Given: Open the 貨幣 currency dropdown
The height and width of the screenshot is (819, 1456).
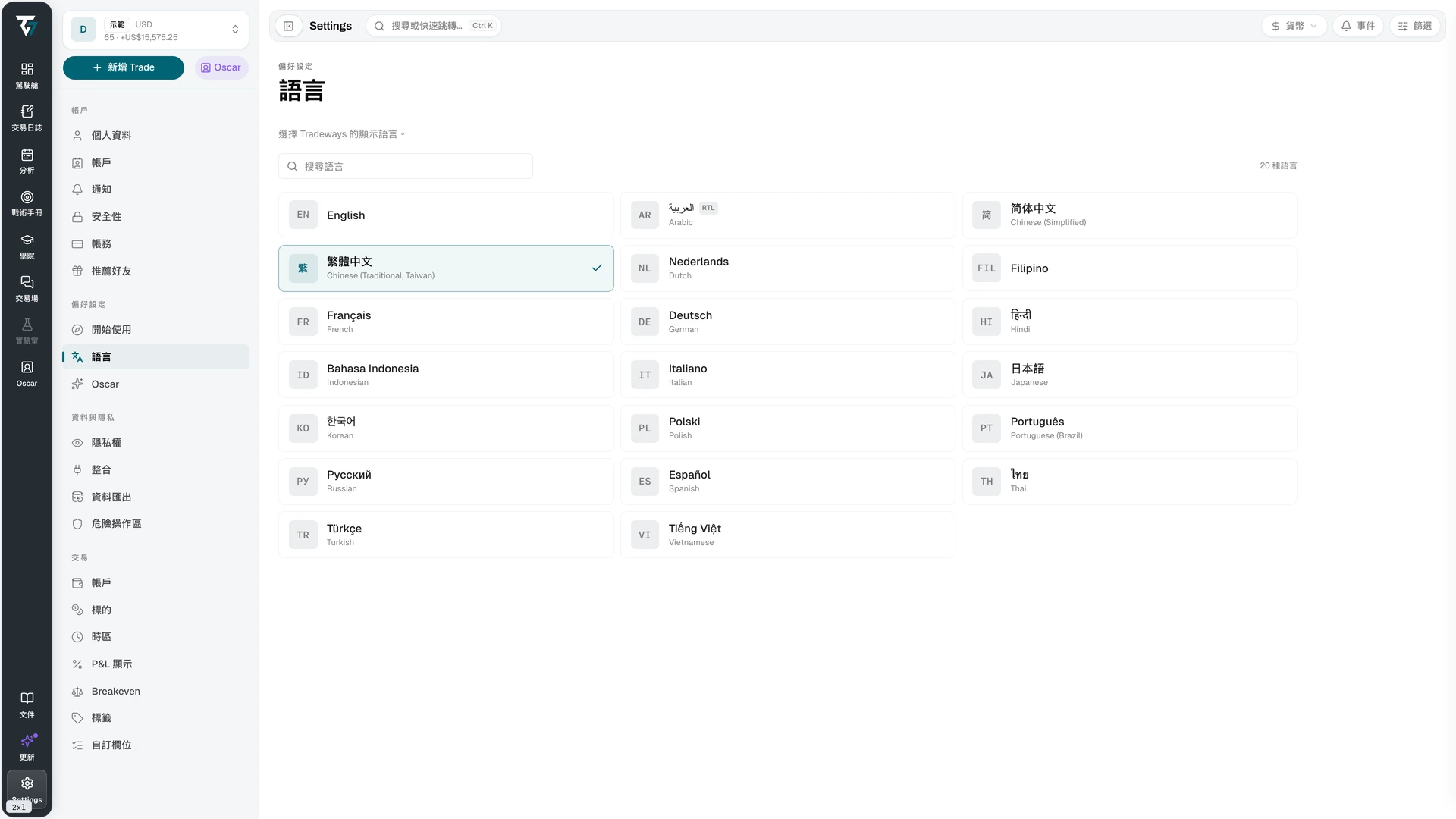Looking at the screenshot, I should [x=1294, y=26].
